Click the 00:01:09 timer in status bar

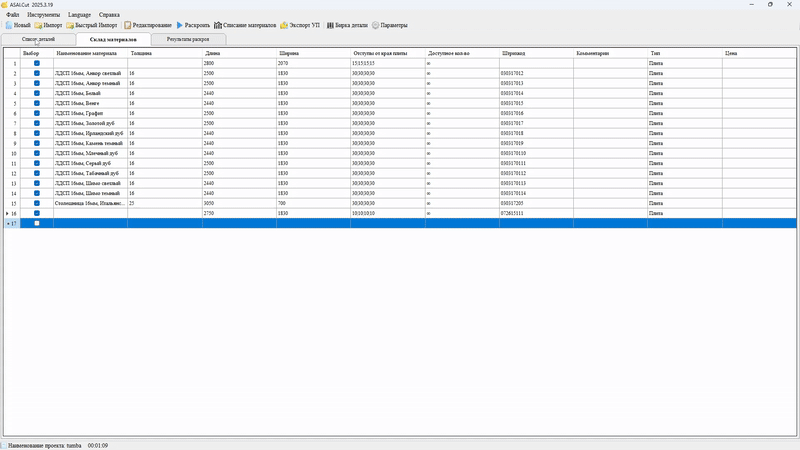tap(97, 445)
